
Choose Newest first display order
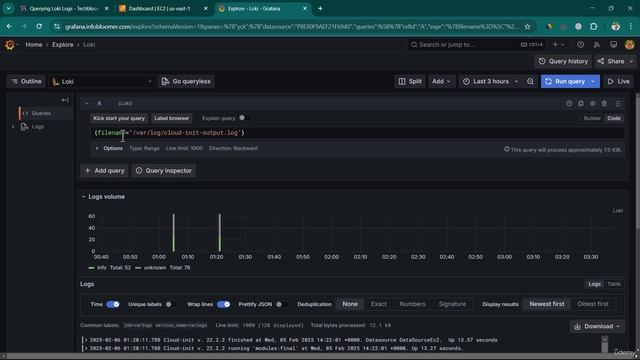[x=547, y=304]
